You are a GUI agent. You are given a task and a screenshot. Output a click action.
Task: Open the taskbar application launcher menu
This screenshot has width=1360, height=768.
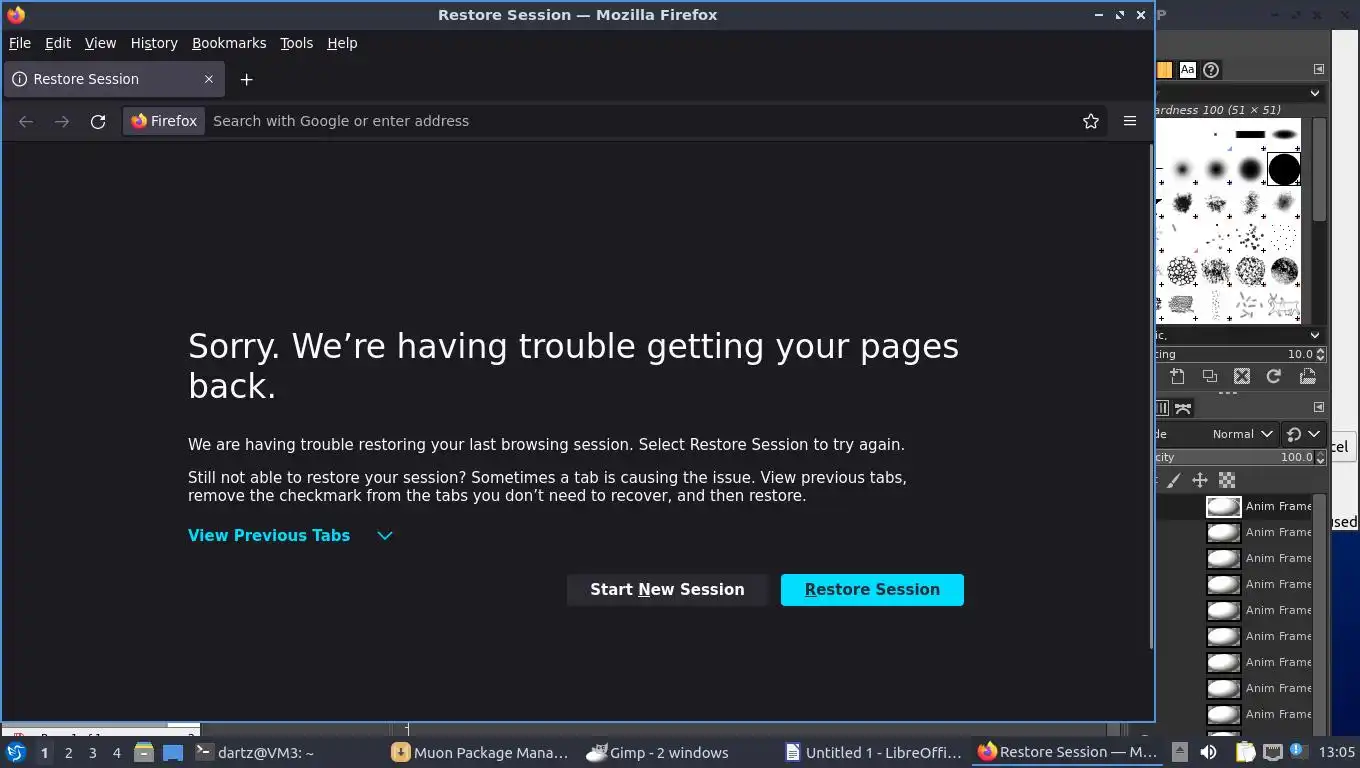(x=16, y=752)
